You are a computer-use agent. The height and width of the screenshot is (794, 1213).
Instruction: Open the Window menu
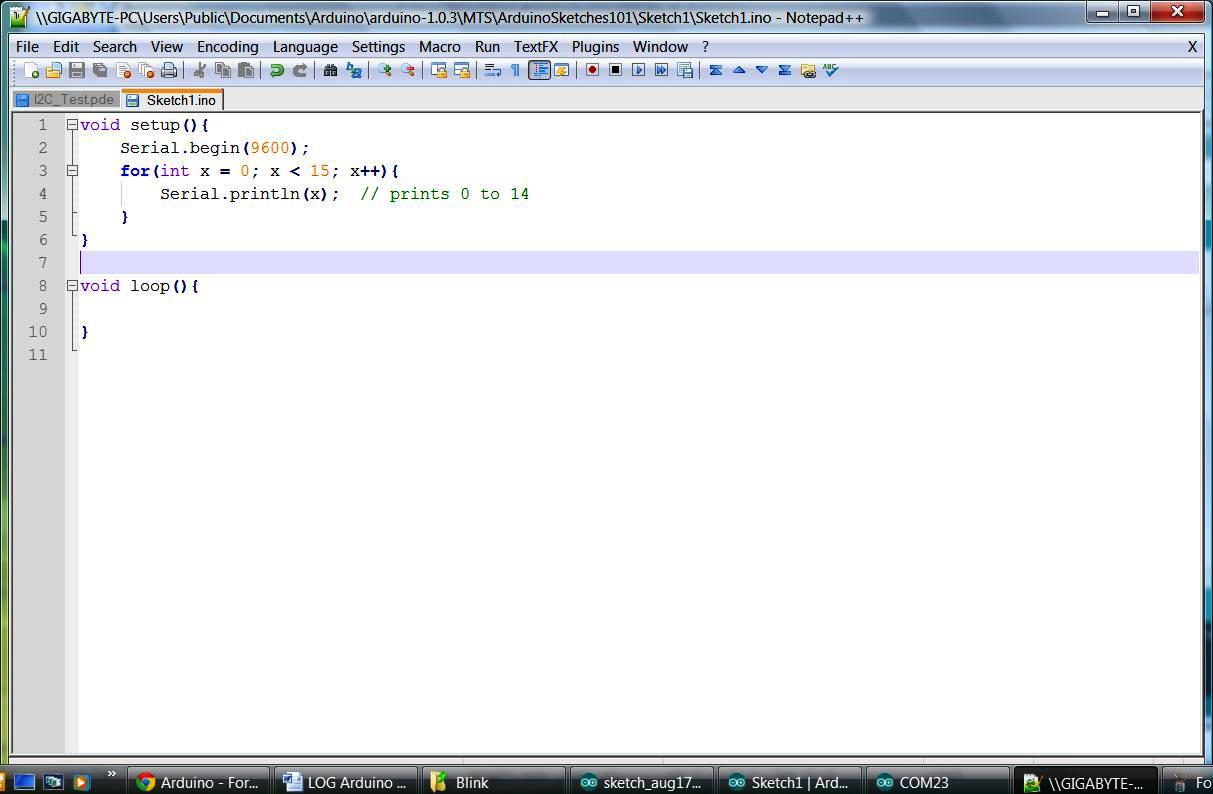660,47
